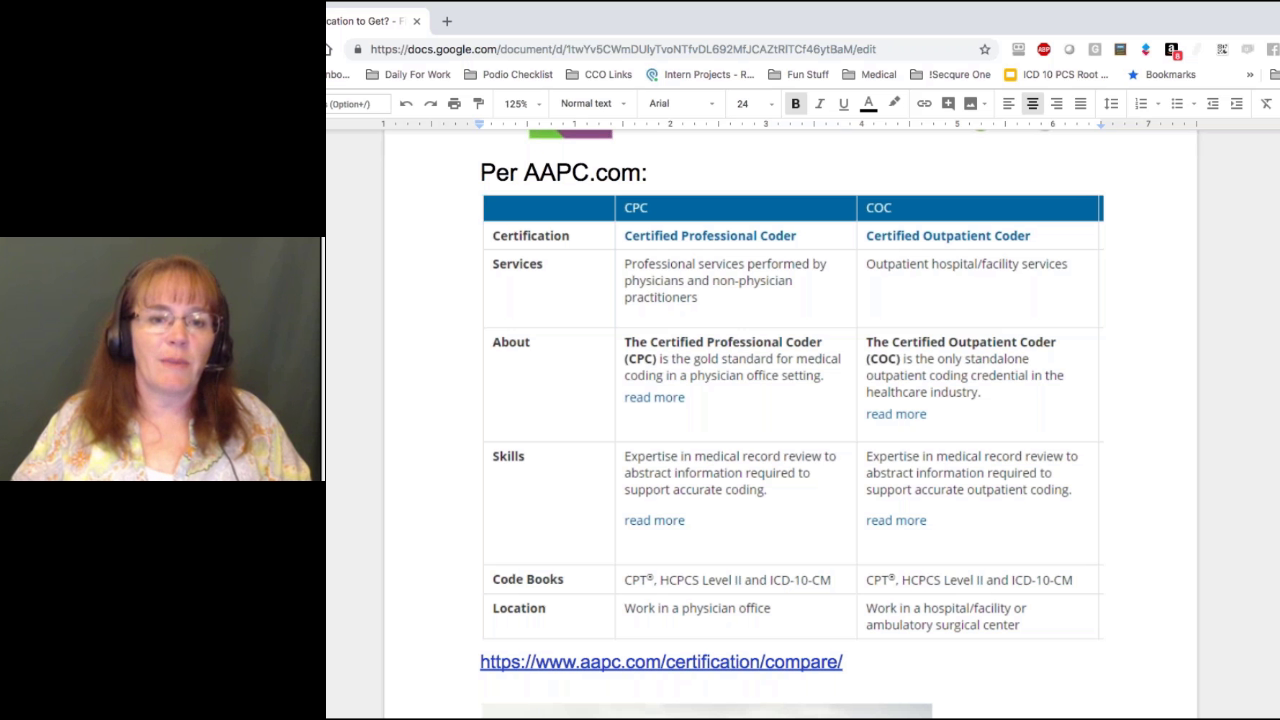
Task: Toggle italic formatting
Action: (x=820, y=104)
